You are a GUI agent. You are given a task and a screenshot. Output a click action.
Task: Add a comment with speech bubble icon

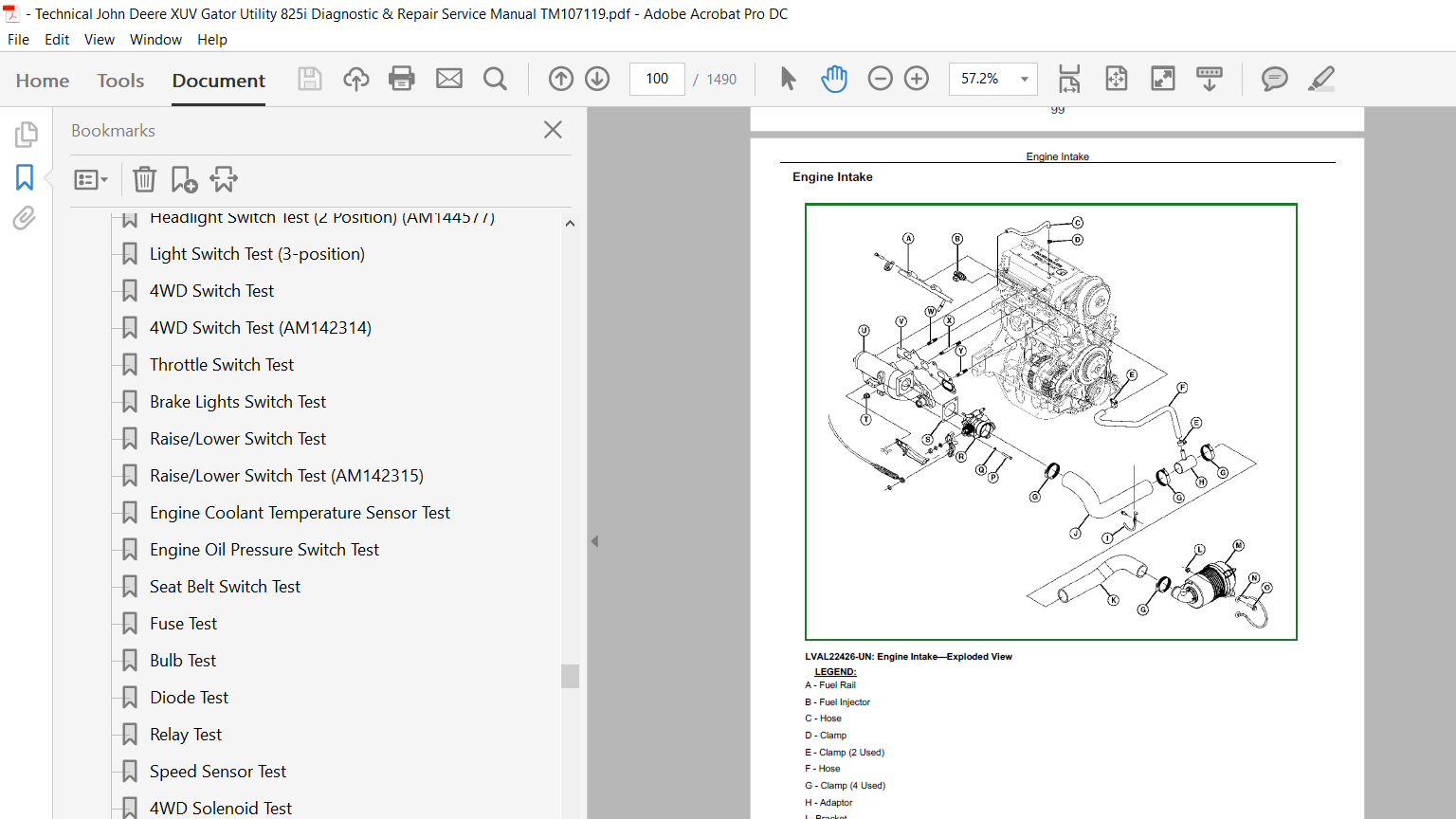[1275, 79]
